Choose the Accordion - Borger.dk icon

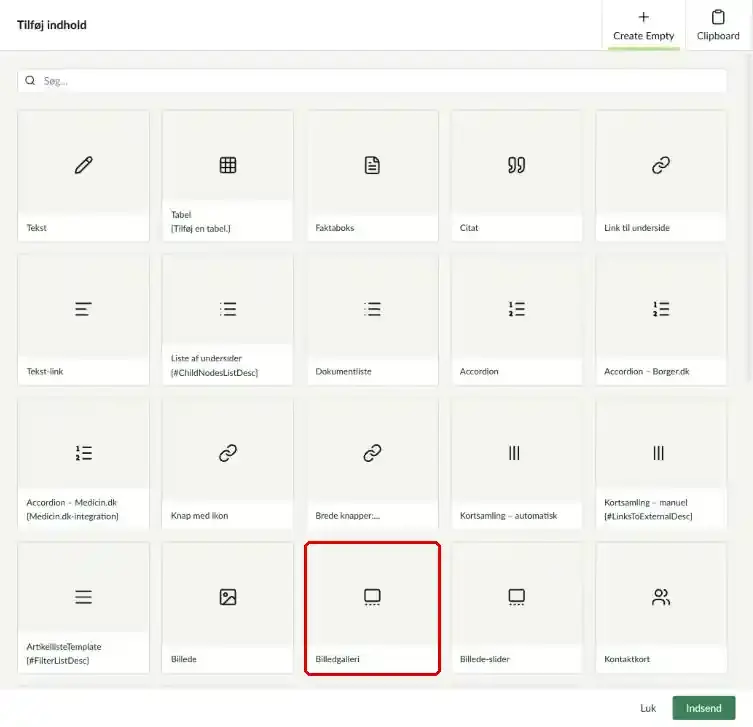tap(661, 309)
